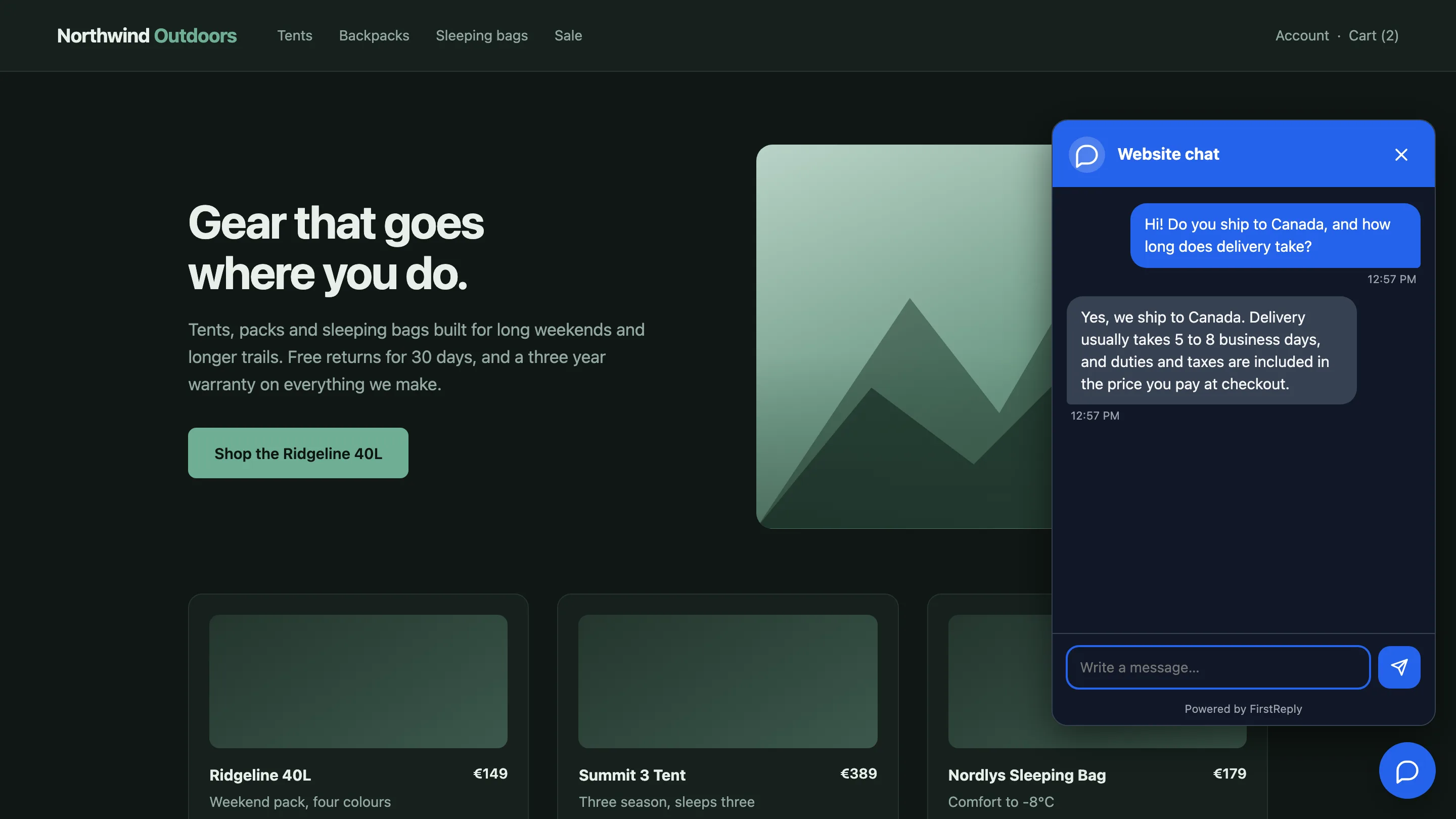Toggle the floating chat launcher button
The width and height of the screenshot is (1456, 819).
[1407, 770]
